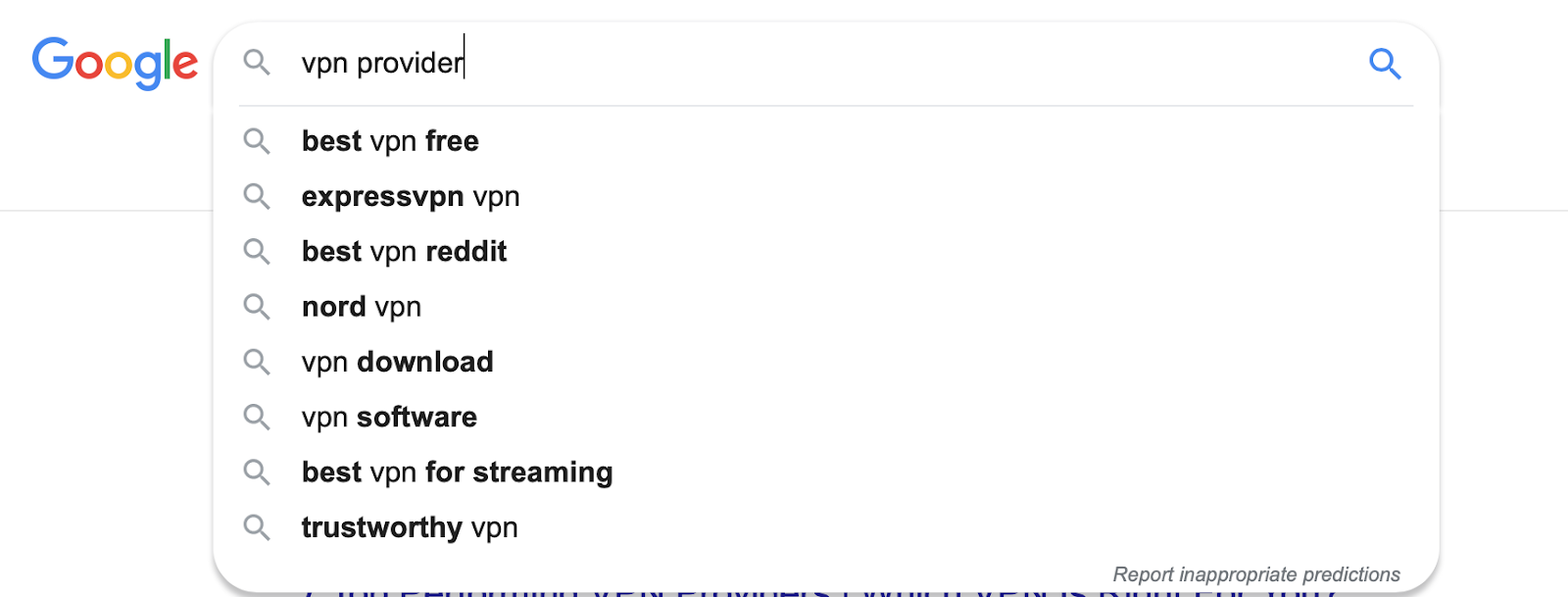Click the Google logo
The width and height of the screenshot is (1568, 597).
pyautogui.click(x=115, y=63)
